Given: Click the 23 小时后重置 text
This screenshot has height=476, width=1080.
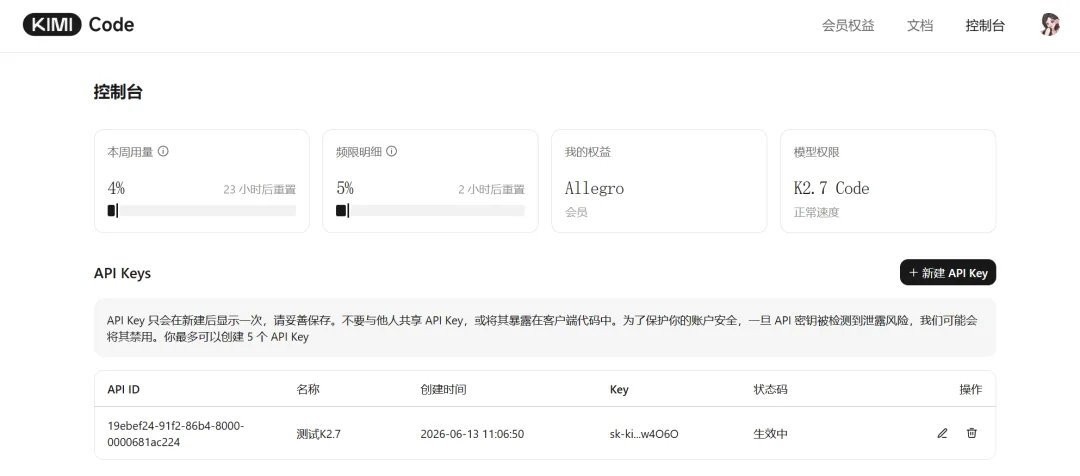Looking at the screenshot, I should pos(260,189).
